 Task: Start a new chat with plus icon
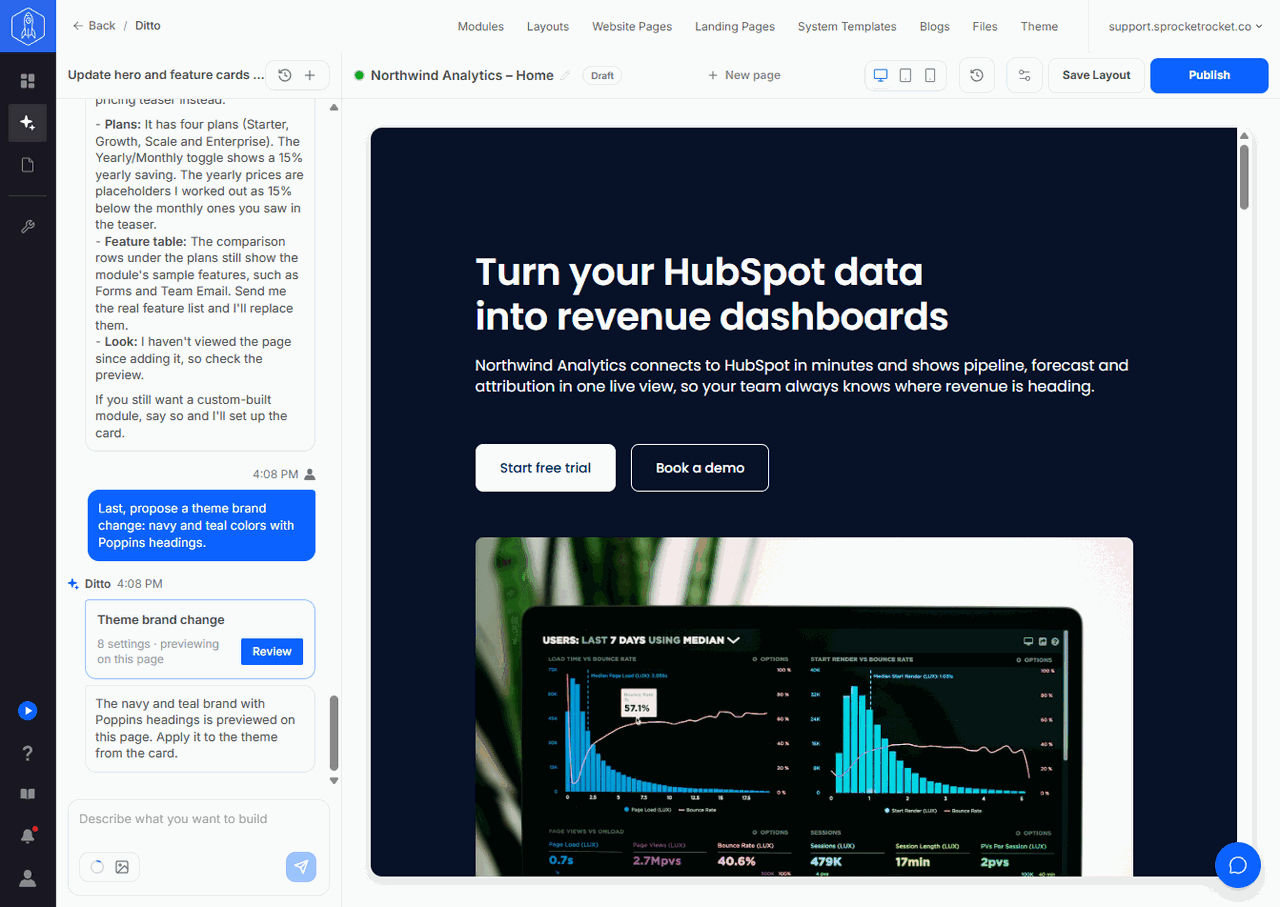click(310, 75)
